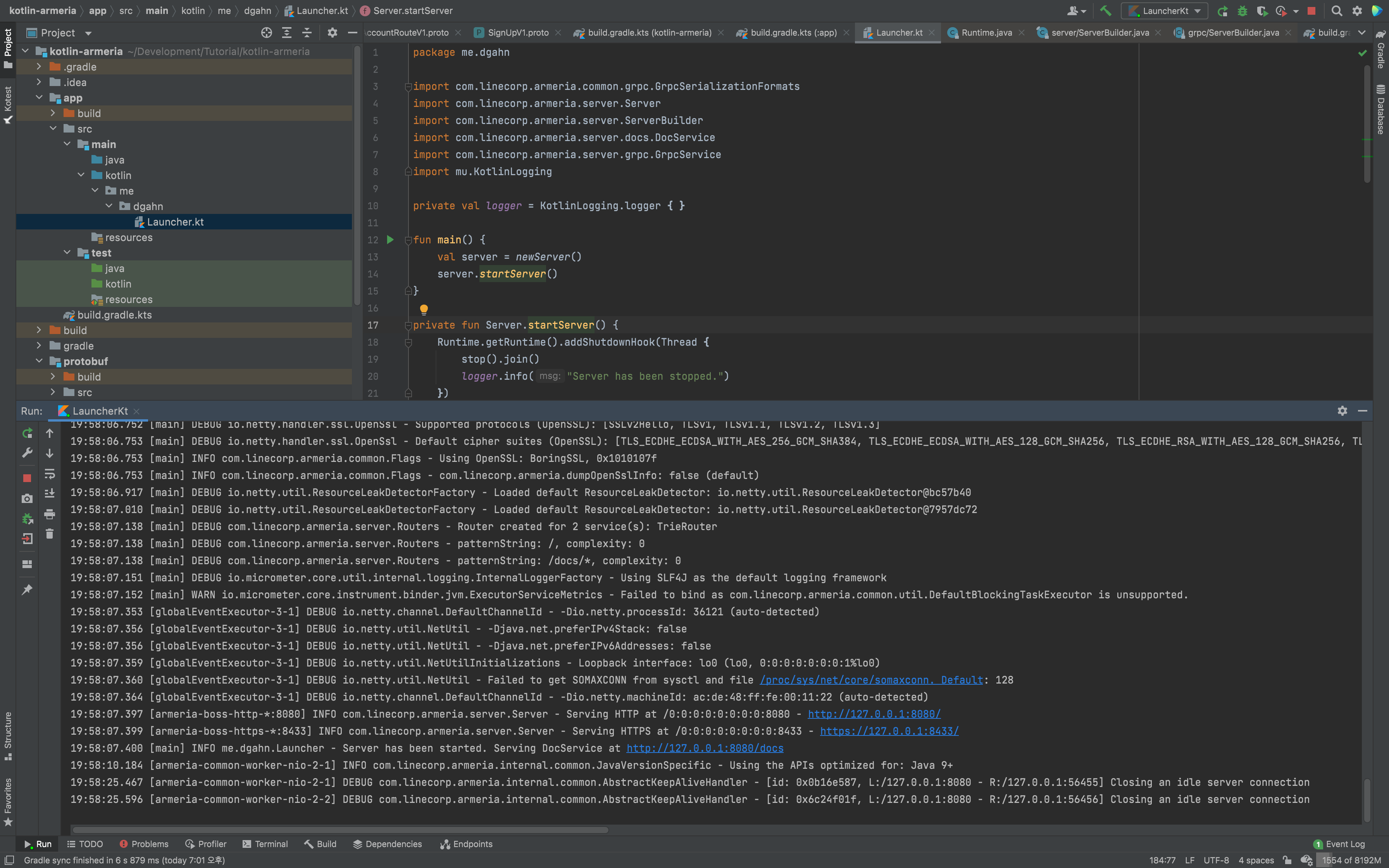Click the Build project hammer icon

1105,10
